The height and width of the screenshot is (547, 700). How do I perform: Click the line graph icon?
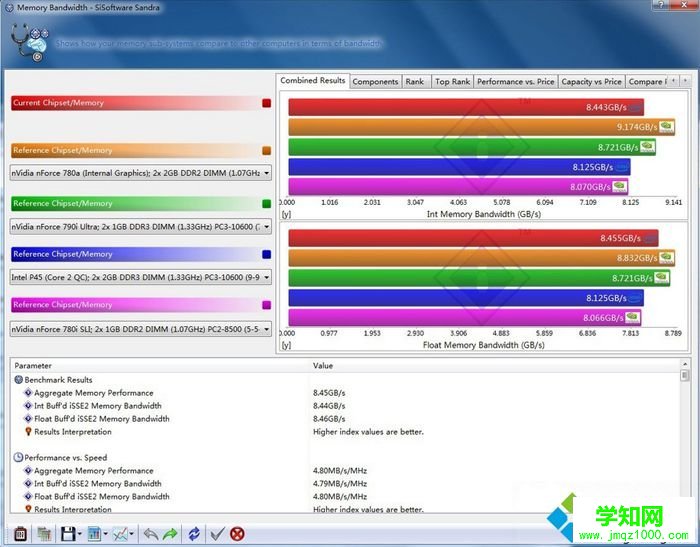point(120,534)
